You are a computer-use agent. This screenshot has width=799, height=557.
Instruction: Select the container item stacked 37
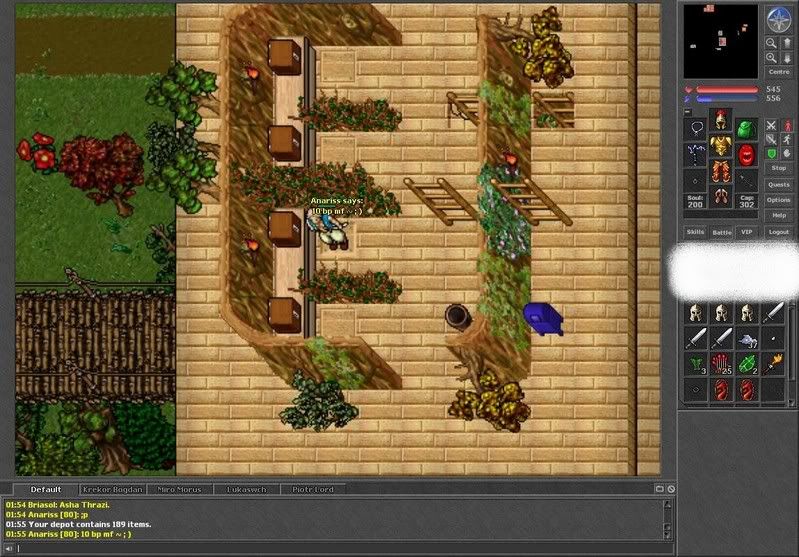[x=747, y=339]
